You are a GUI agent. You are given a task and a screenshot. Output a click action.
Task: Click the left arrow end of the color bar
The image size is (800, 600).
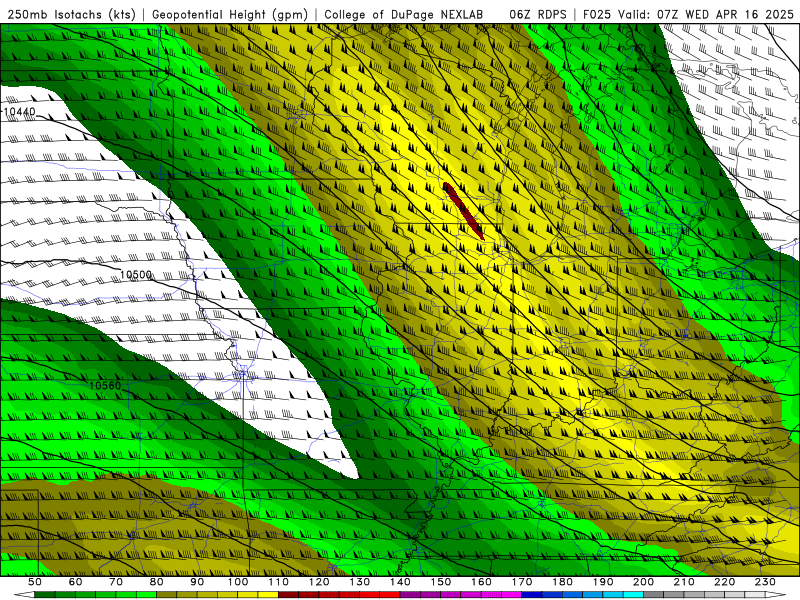point(24,595)
